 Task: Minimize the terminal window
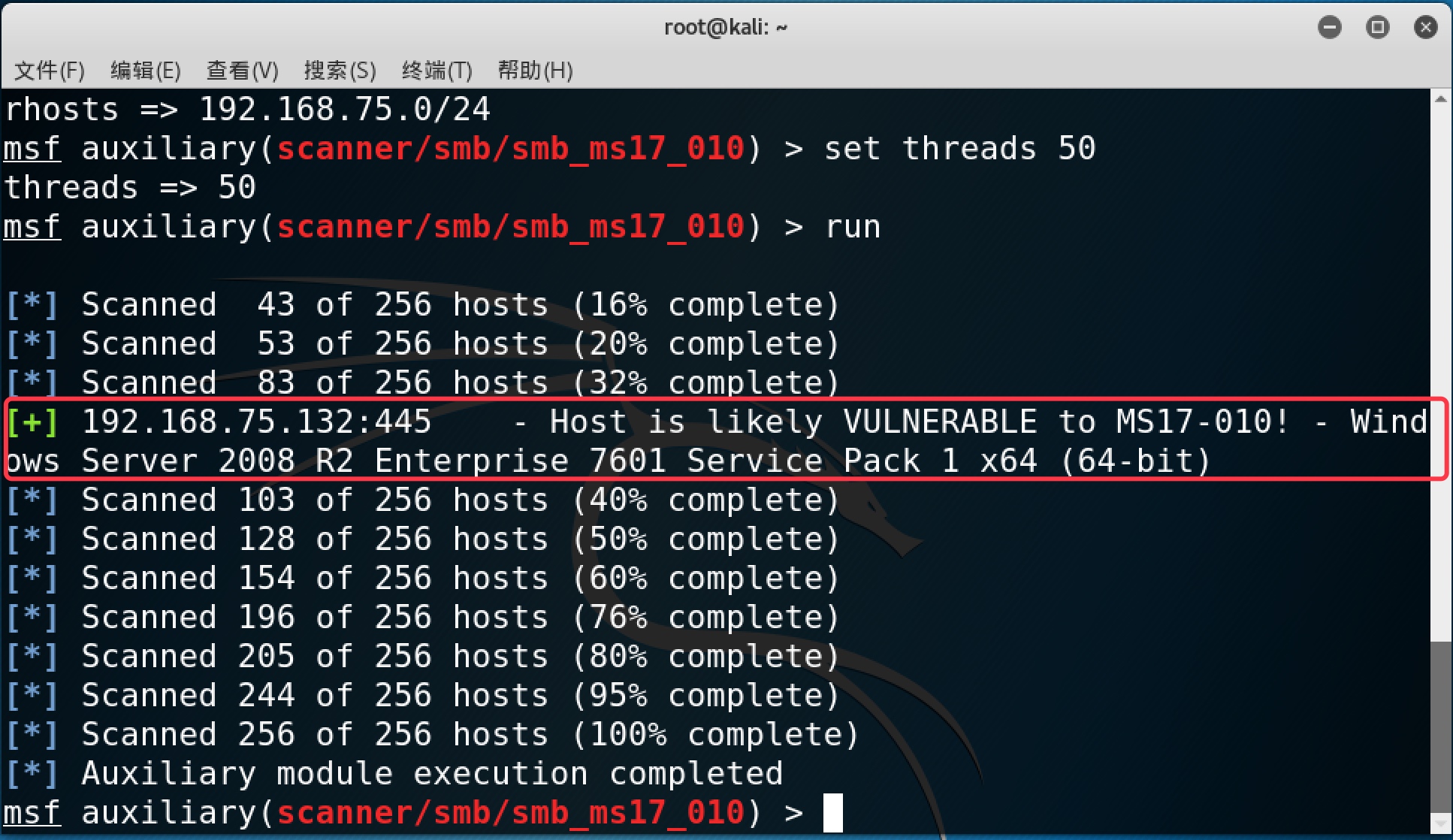[x=1329, y=28]
